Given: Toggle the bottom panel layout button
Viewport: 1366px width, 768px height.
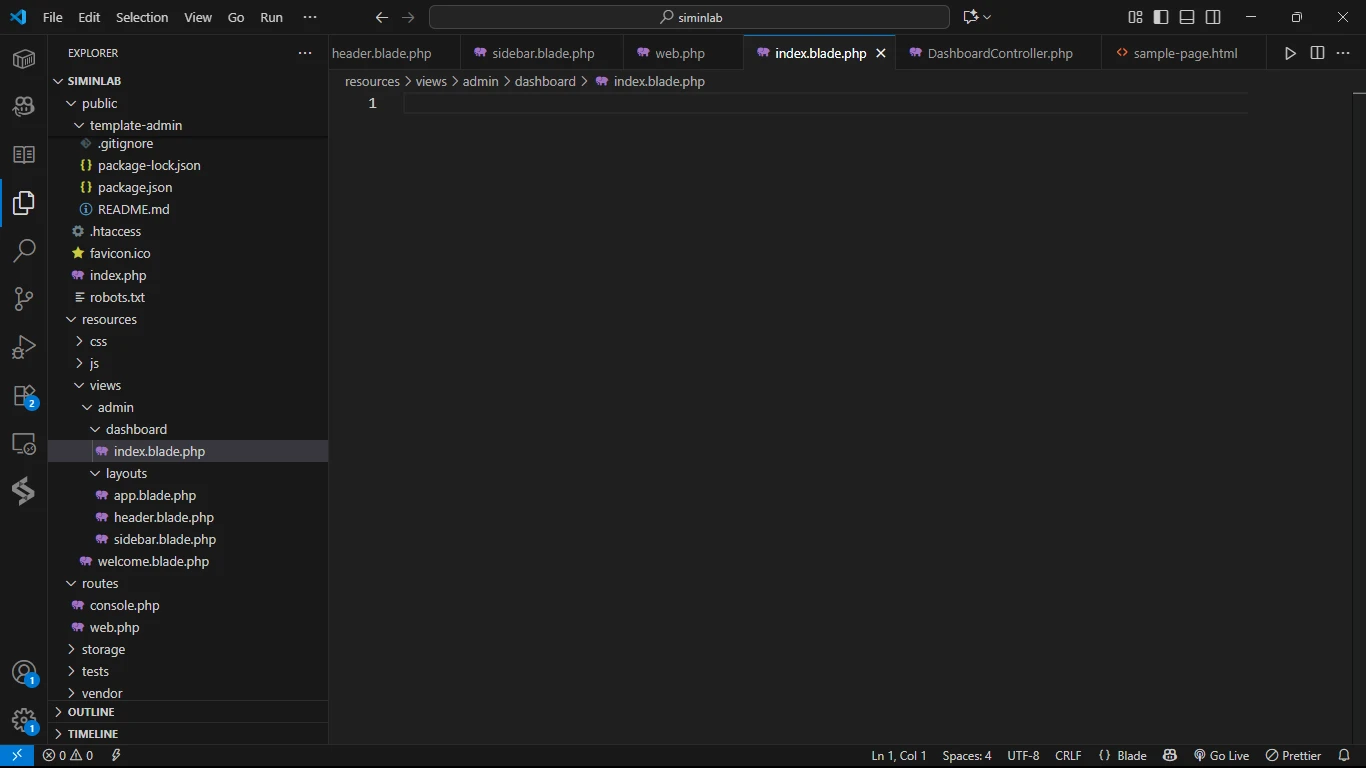Looking at the screenshot, I should coord(1187,17).
